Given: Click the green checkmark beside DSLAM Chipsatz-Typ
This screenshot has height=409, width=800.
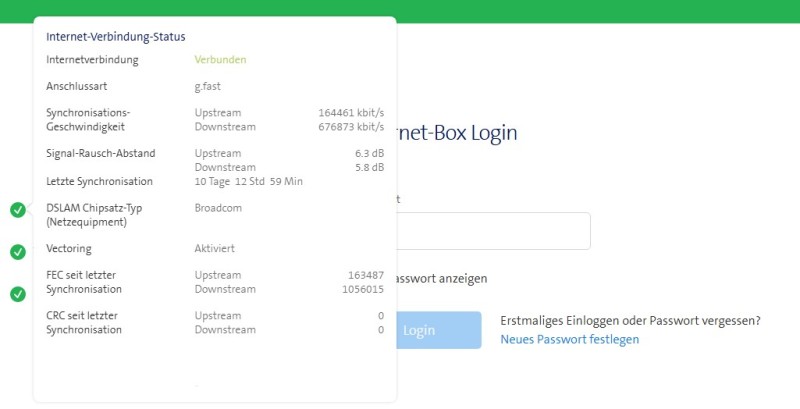Looking at the screenshot, I should tap(18, 209).
